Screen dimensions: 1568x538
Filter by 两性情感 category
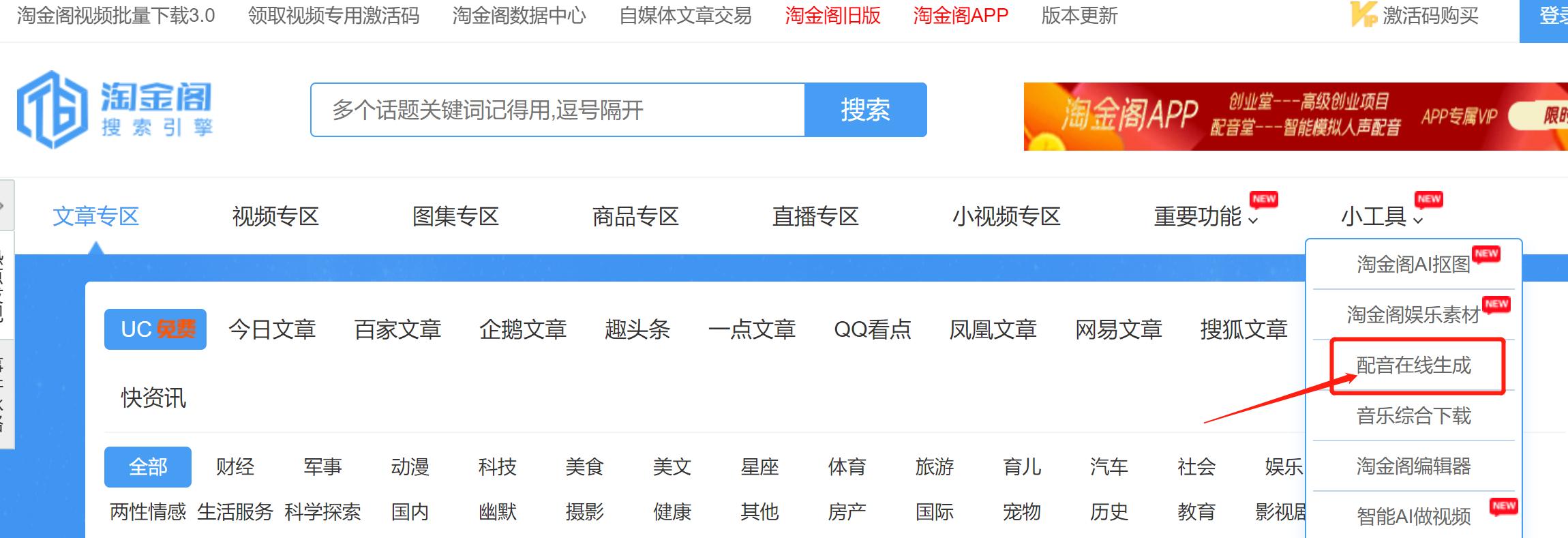point(148,512)
